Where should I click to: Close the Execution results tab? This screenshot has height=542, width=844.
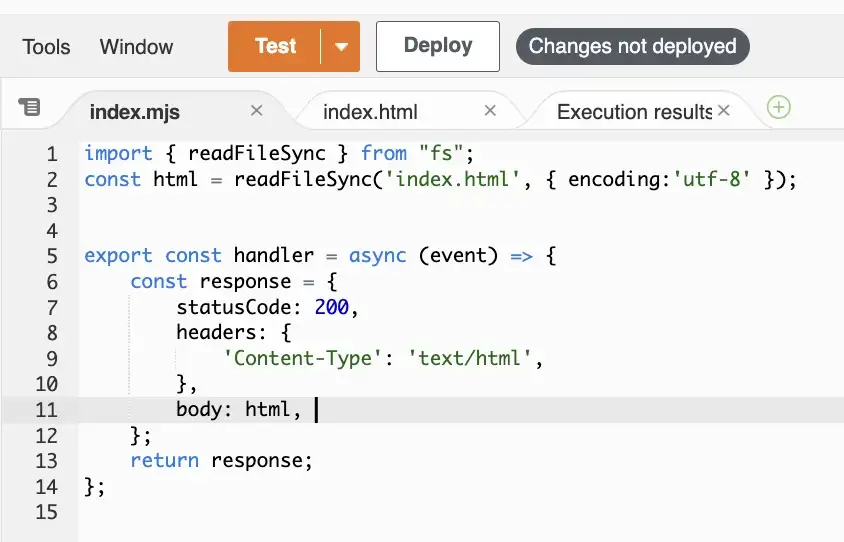(x=724, y=110)
